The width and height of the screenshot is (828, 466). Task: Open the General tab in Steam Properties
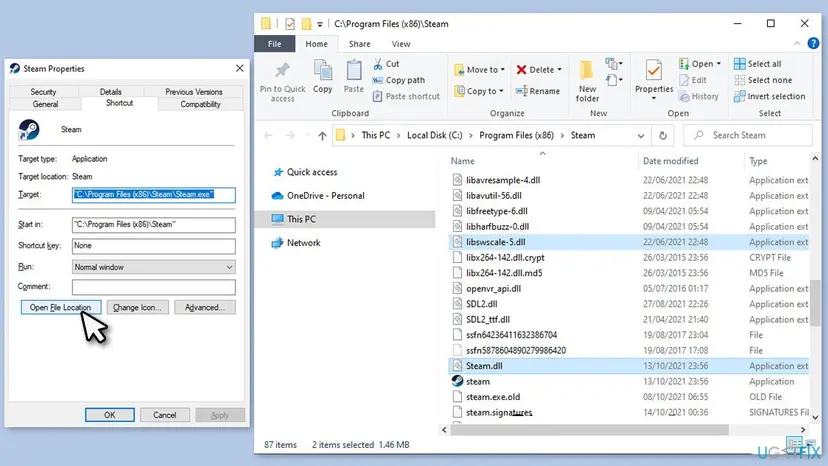pyautogui.click(x=45, y=104)
